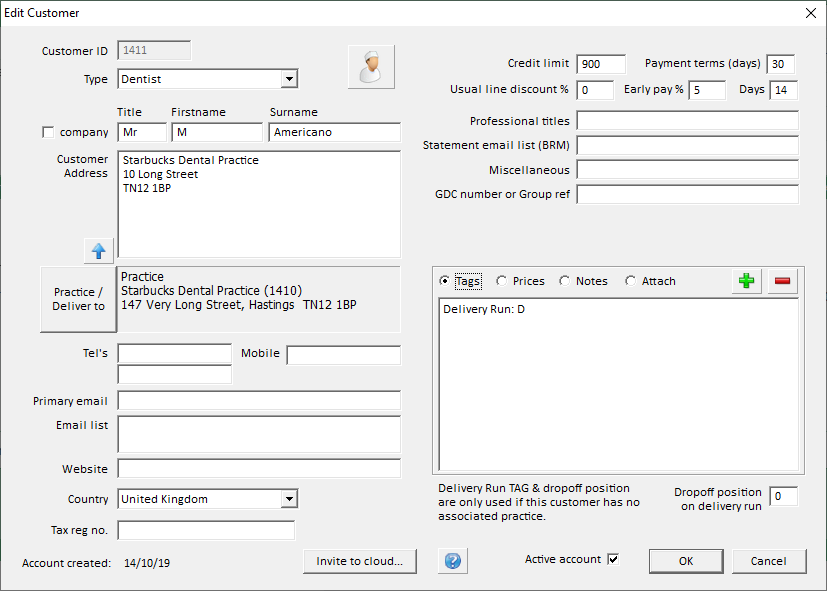This screenshot has width=827, height=591.
Task: Tick the company checkbox
Action: tap(48, 133)
